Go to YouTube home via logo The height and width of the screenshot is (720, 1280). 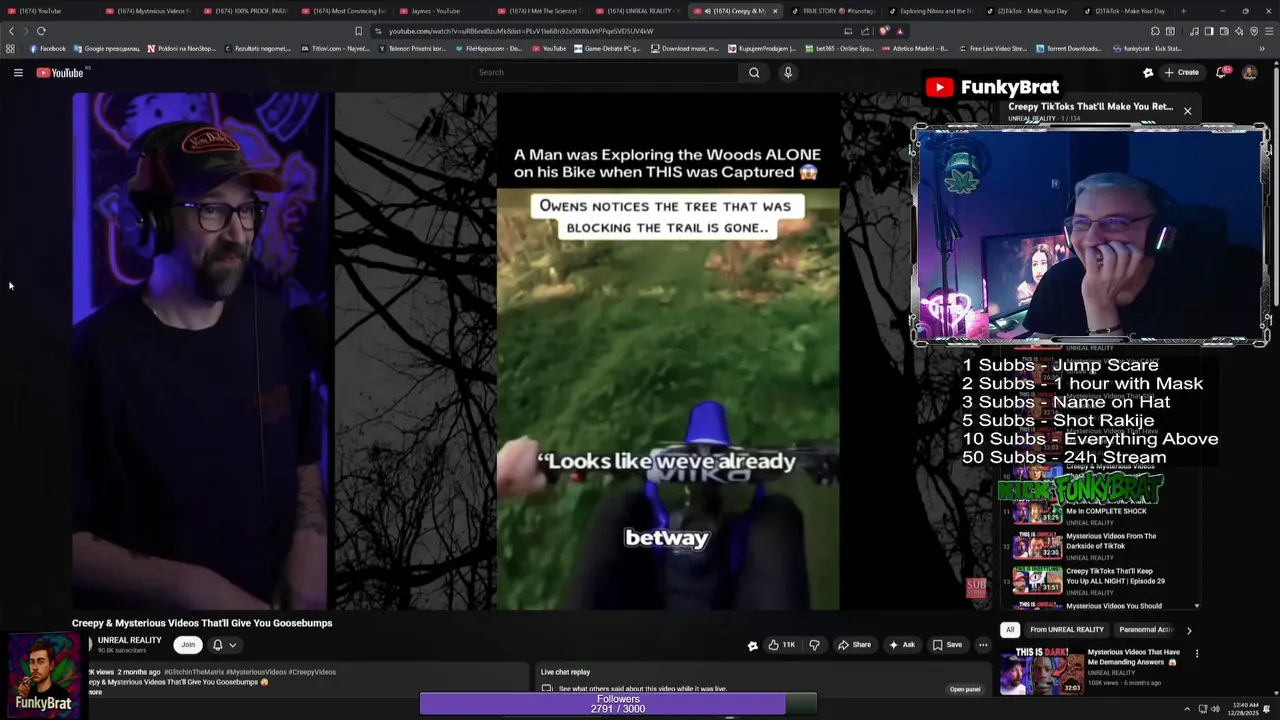(x=60, y=72)
